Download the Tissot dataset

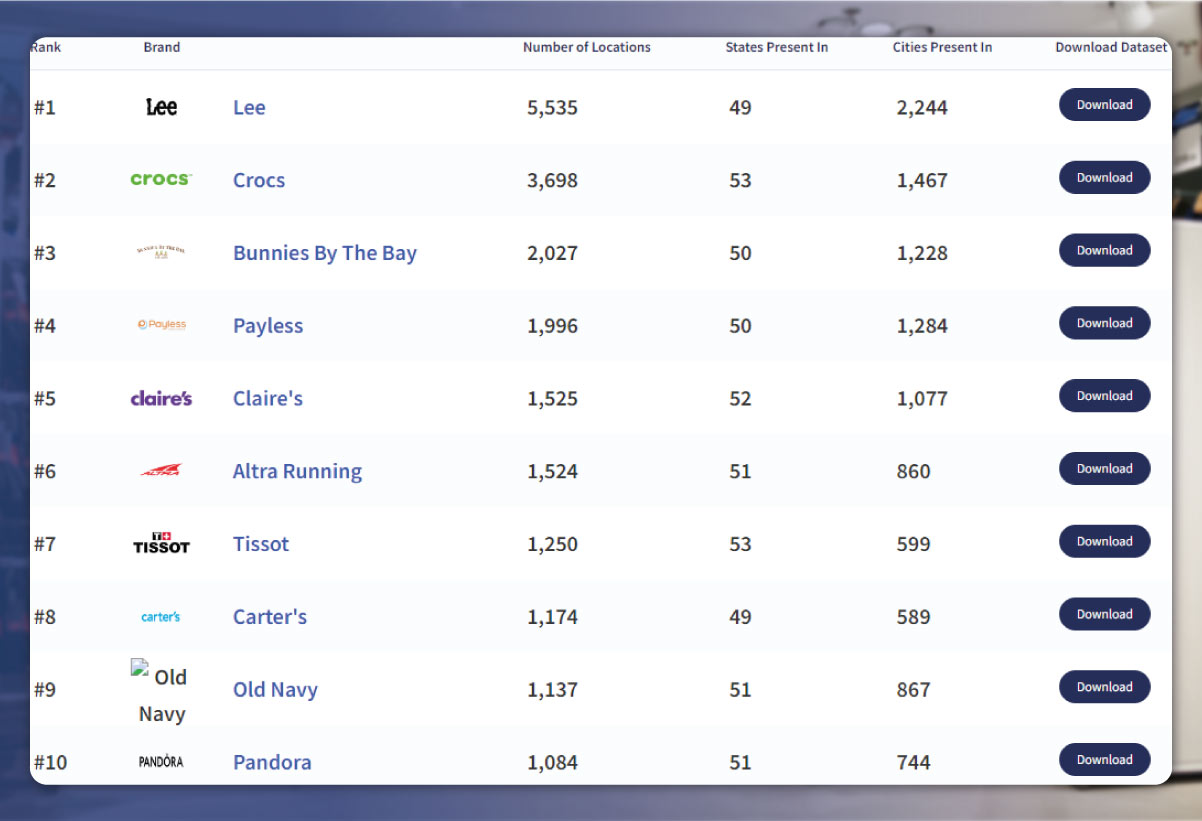pyautogui.click(x=1105, y=542)
